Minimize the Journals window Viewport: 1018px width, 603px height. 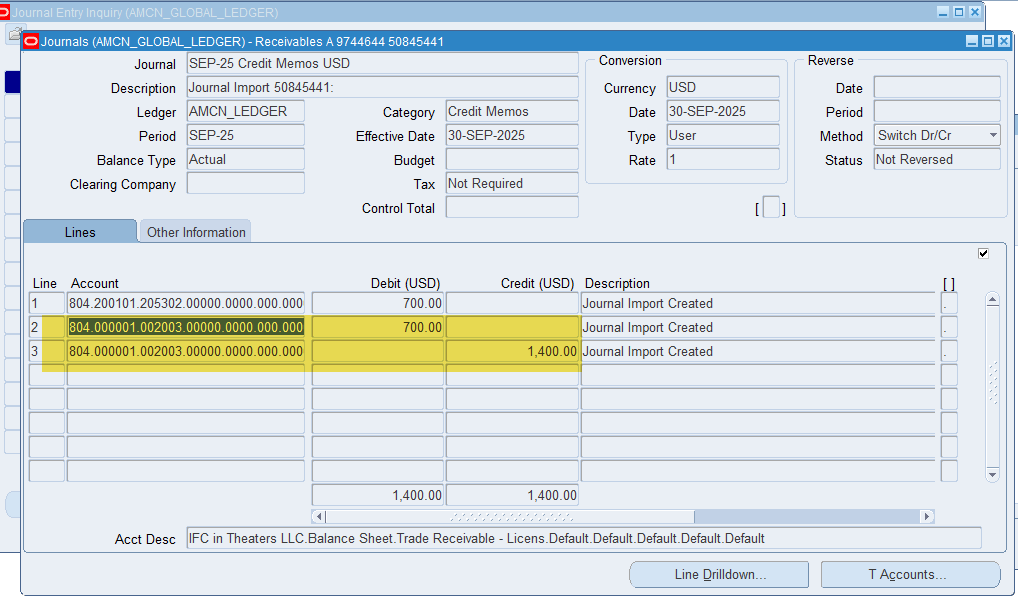tap(972, 42)
